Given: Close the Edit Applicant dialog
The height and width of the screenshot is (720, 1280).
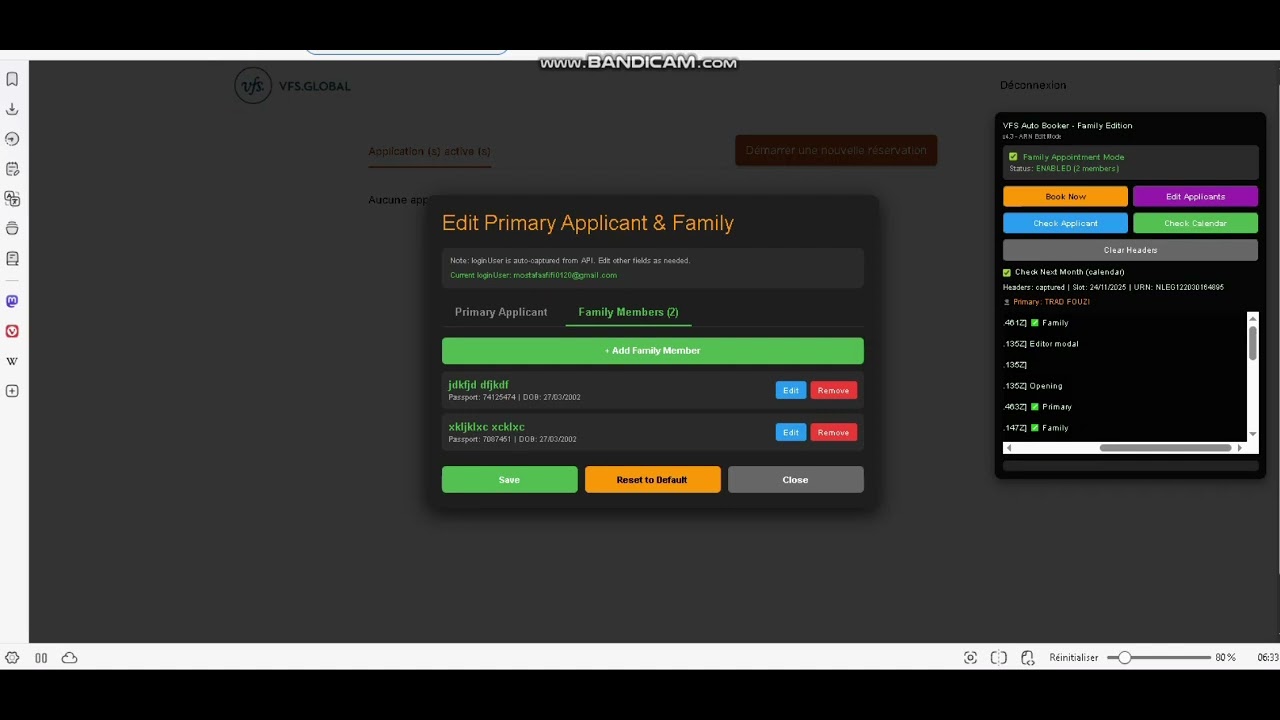Looking at the screenshot, I should [796, 480].
